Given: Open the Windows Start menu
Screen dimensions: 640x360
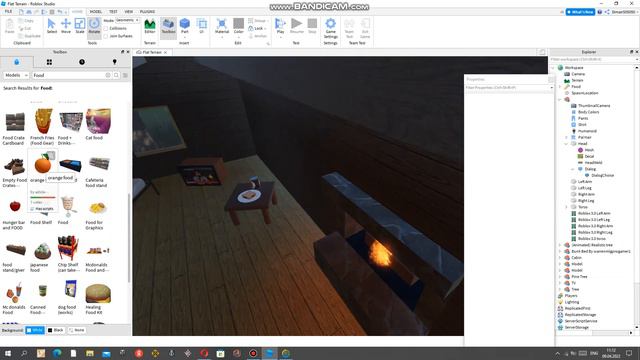Looking at the screenshot, I should coord(8,353).
